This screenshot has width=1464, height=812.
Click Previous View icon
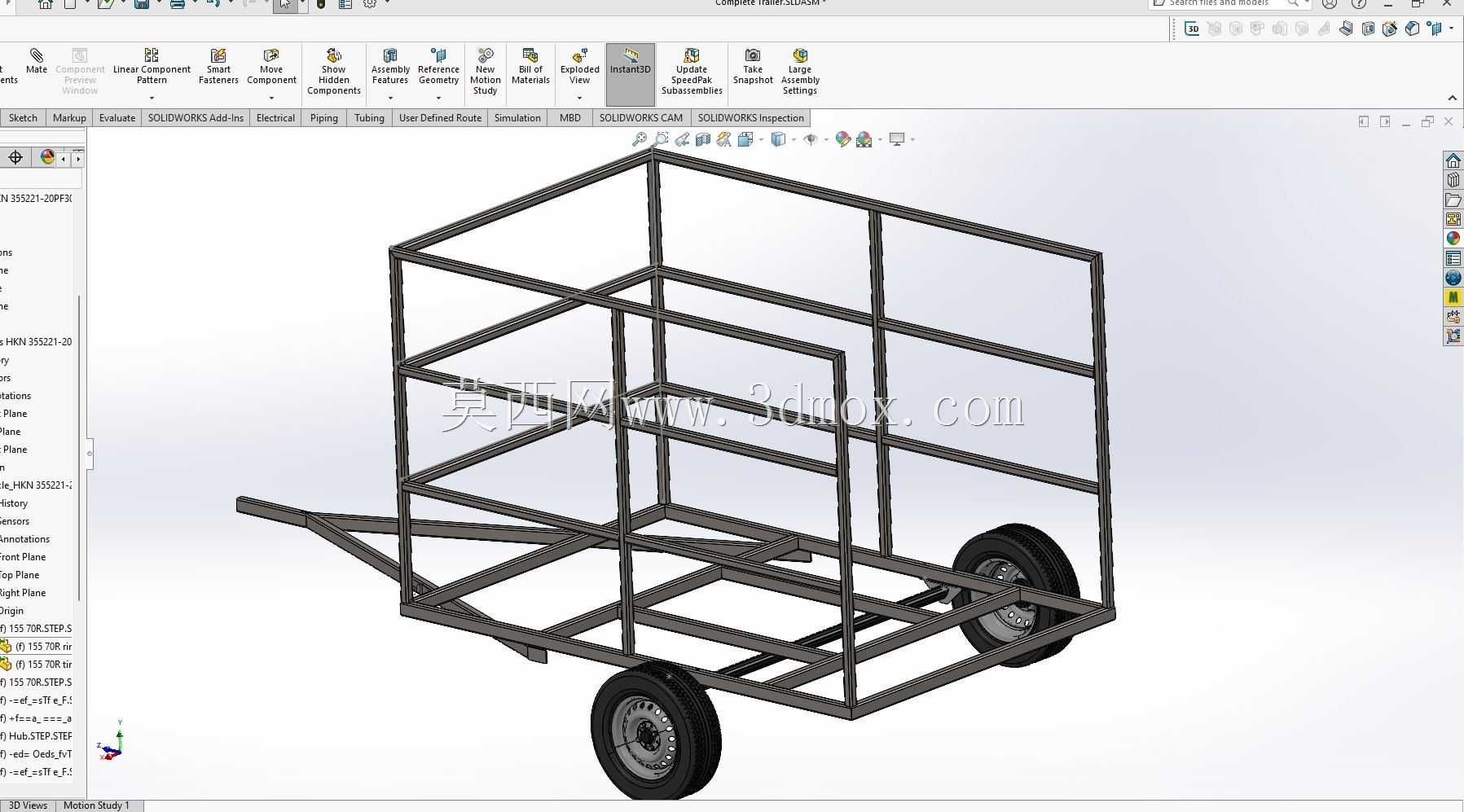point(682,139)
